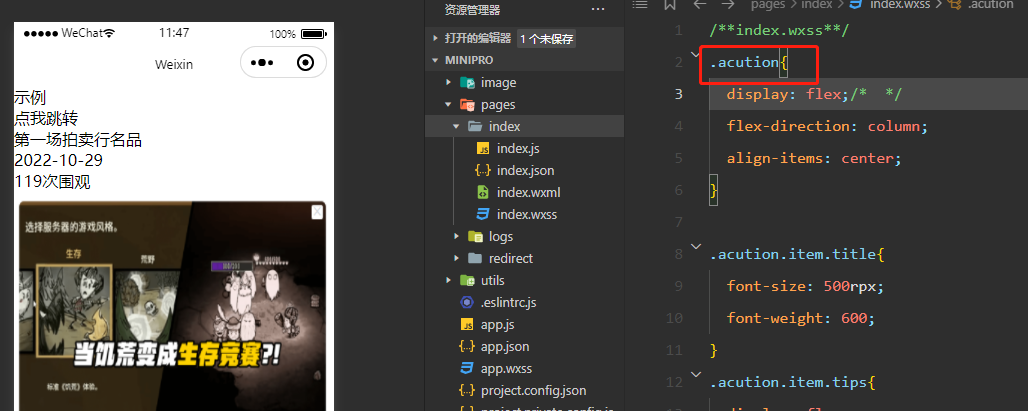The width and height of the screenshot is (1028, 411).
Task: Click the outline list icon in the editor toolbar
Action: (x=640, y=5)
